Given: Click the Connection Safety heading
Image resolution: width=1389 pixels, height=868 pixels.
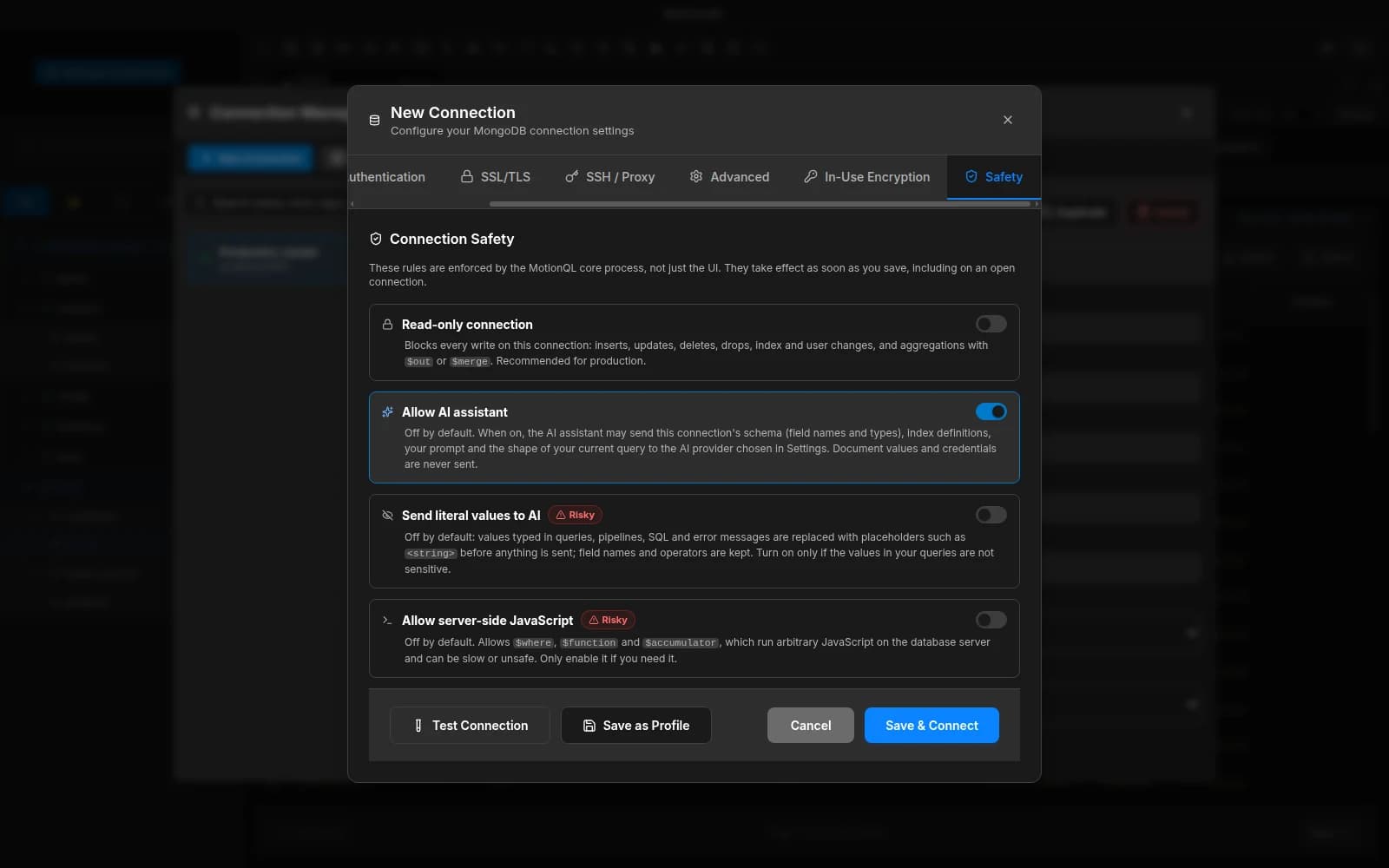Looking at the screenshot, I should point(451,239).
